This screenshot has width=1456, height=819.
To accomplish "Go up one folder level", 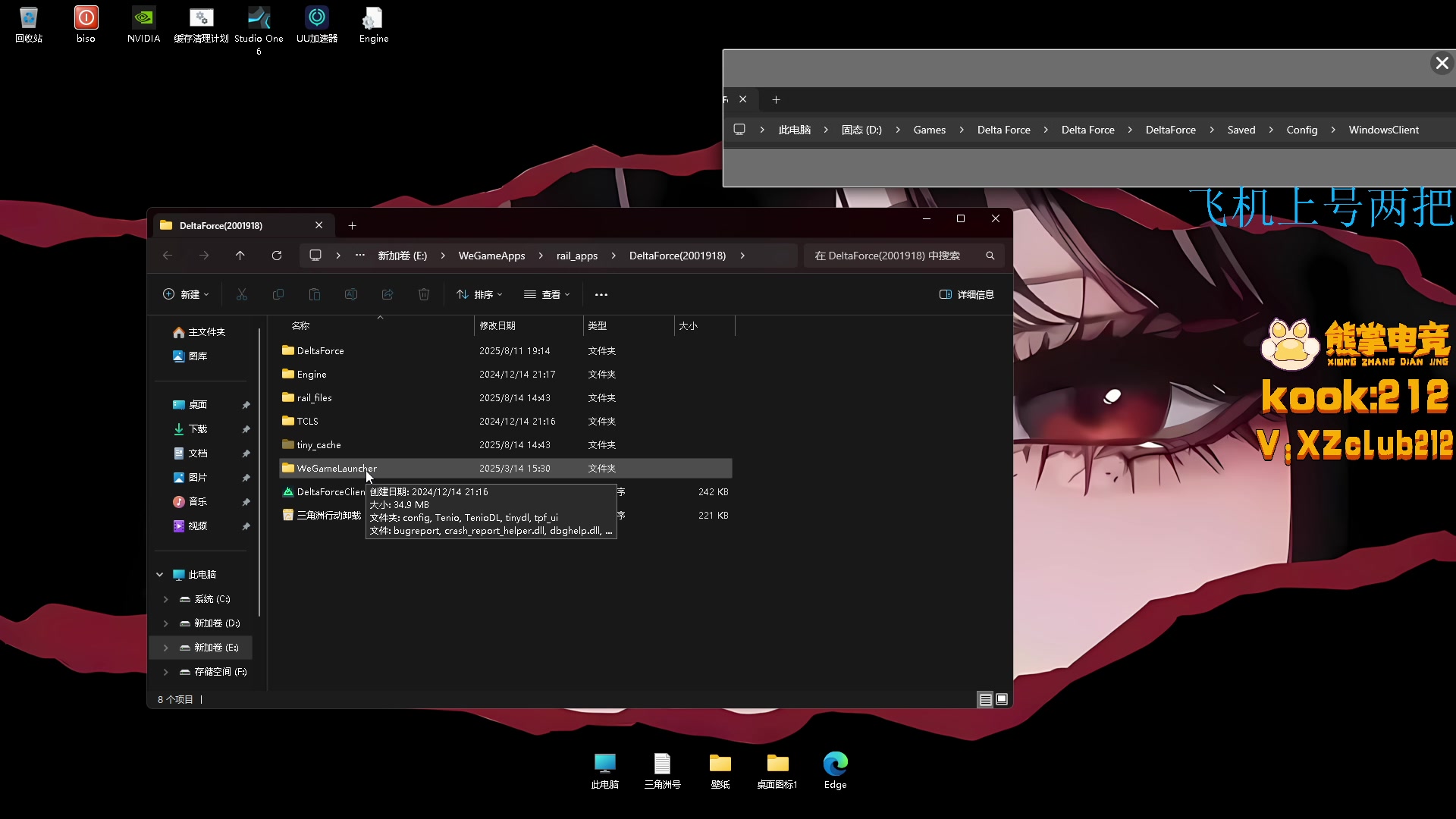I will point(240,256).
